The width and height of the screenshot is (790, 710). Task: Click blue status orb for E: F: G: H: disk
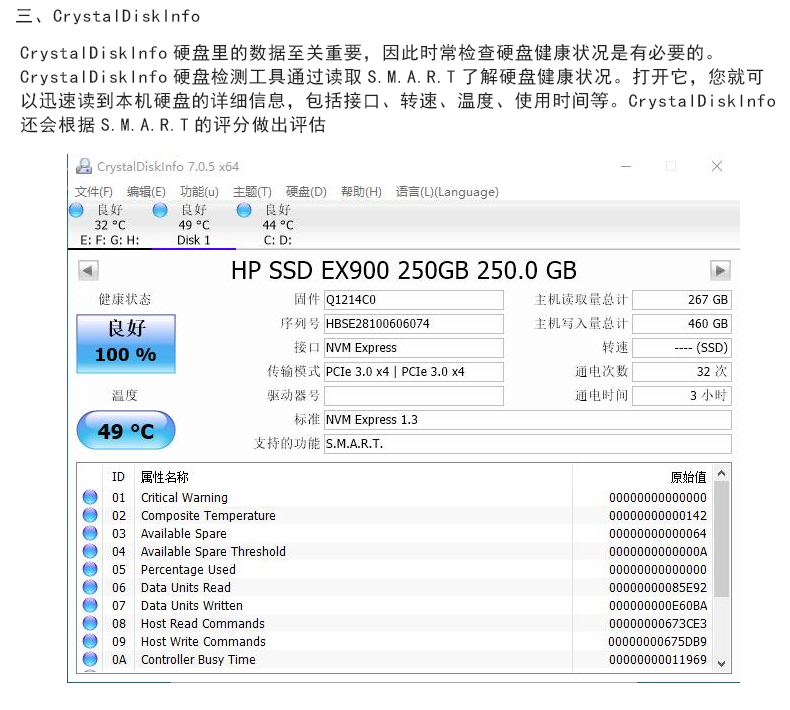[x=76, y=210]
